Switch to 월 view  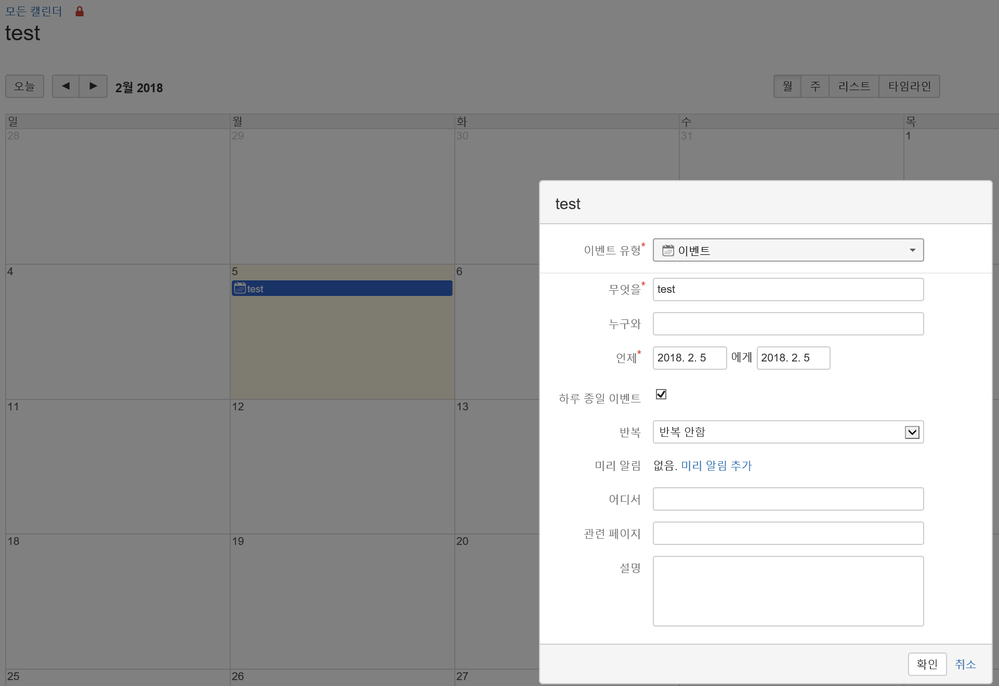click(x=787, y=86)
